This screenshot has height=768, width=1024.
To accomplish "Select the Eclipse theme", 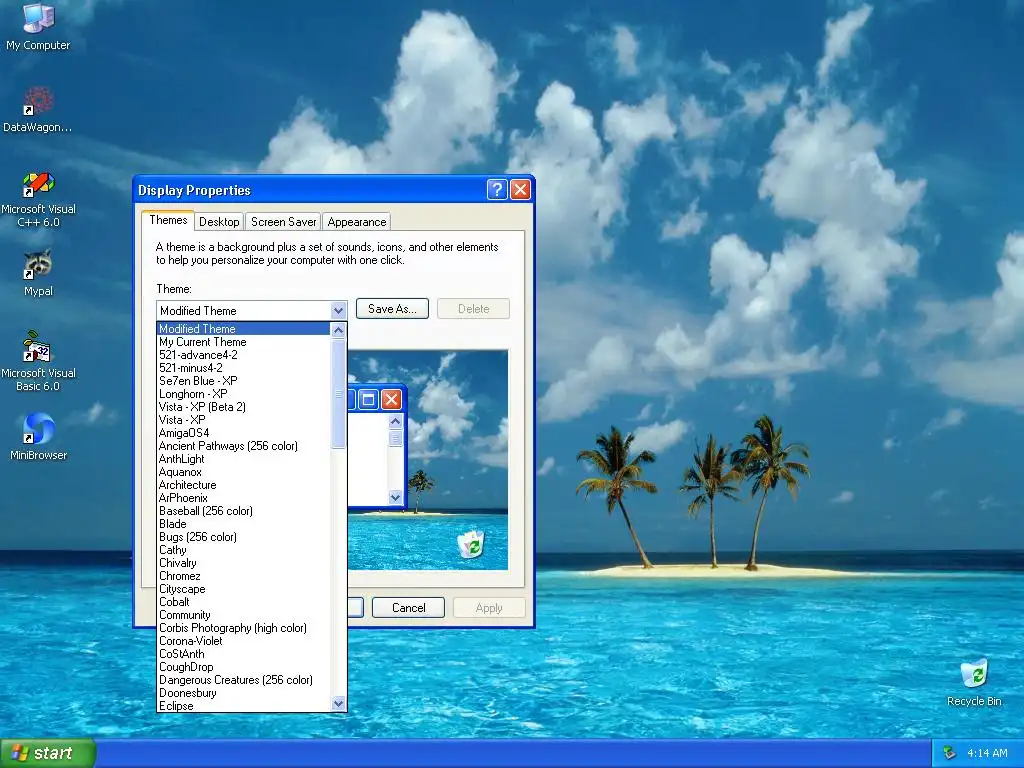I will click(x=244, y=706).
